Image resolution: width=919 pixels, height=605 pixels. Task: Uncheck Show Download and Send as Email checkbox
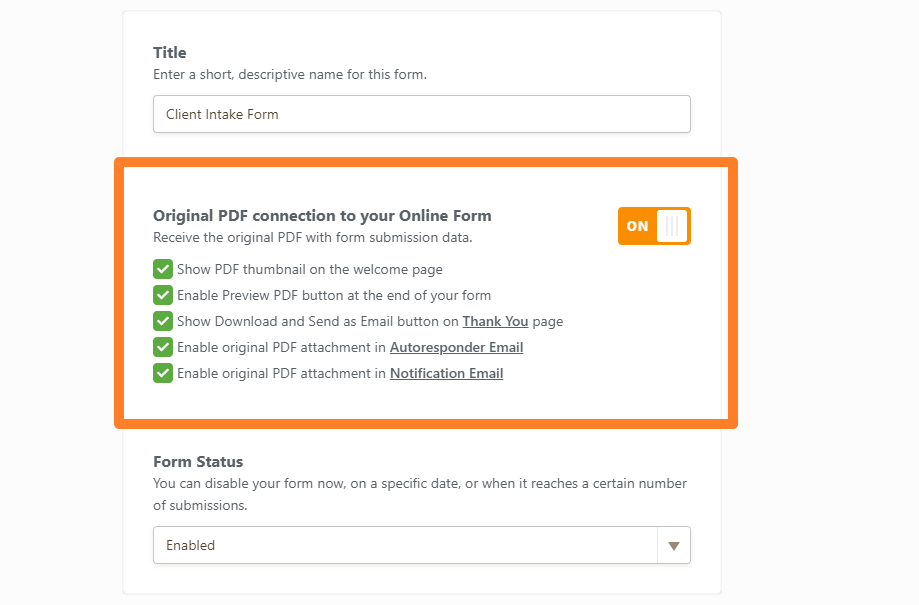pos(163,321)
